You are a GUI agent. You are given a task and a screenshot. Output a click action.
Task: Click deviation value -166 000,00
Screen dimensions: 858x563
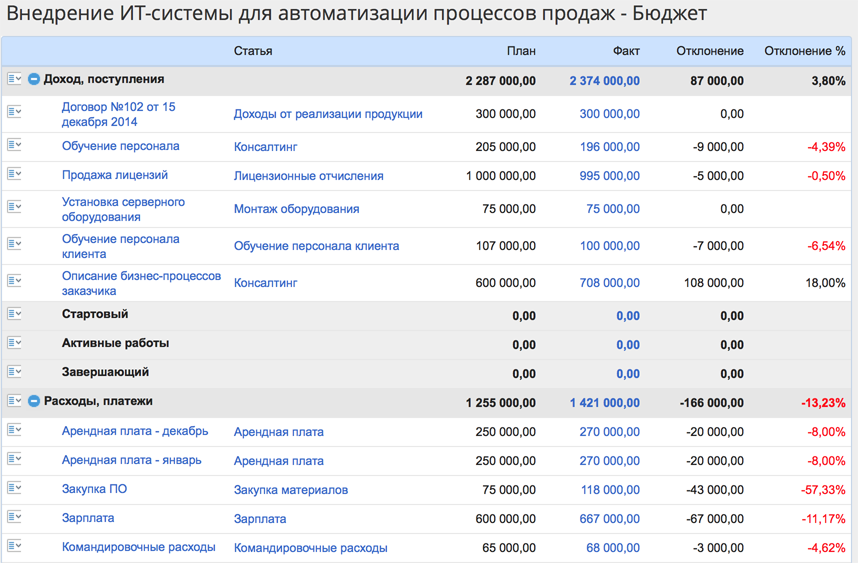pos(711,403)
